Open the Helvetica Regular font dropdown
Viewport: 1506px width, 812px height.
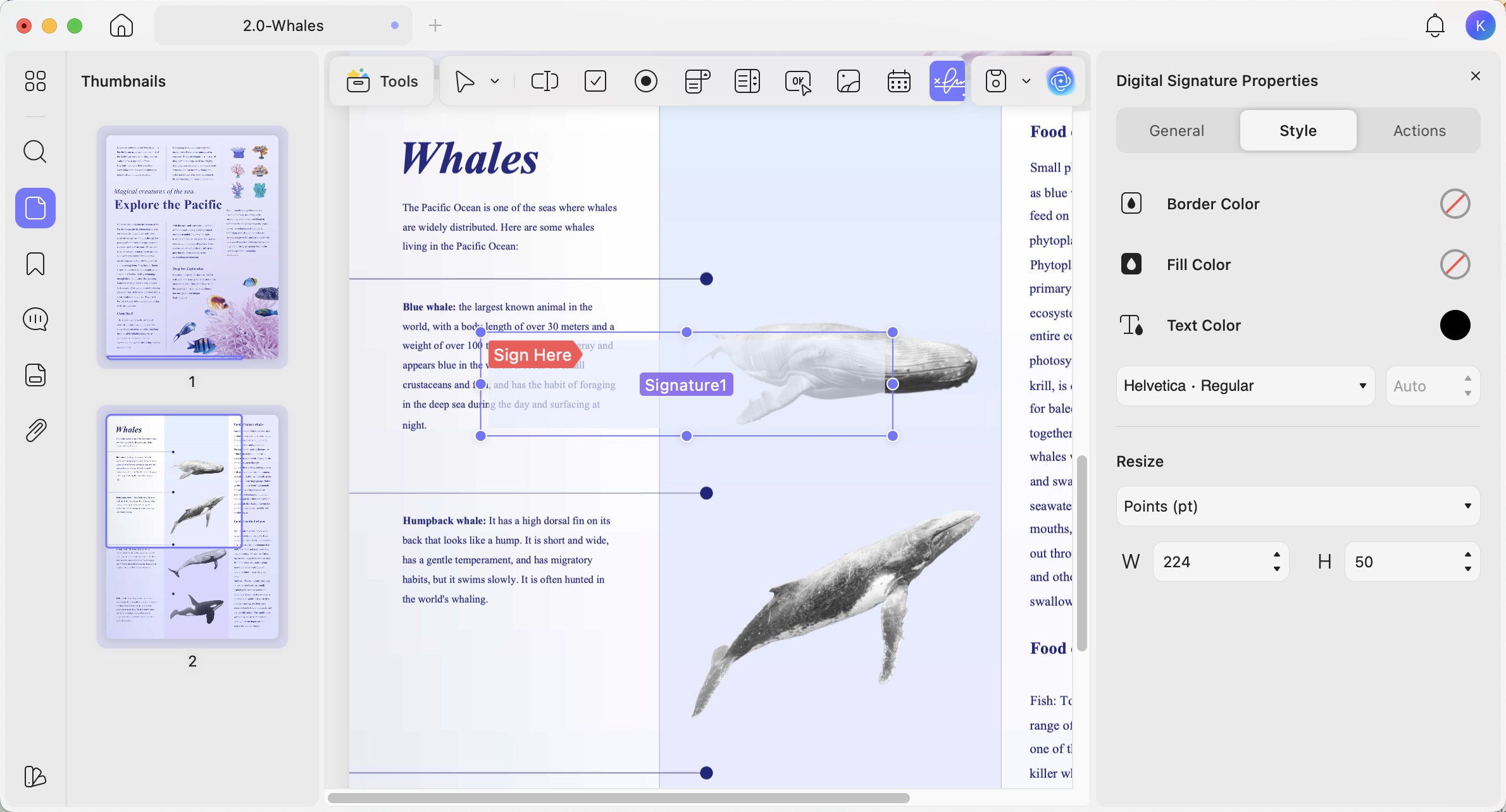tap(1245, 386)
